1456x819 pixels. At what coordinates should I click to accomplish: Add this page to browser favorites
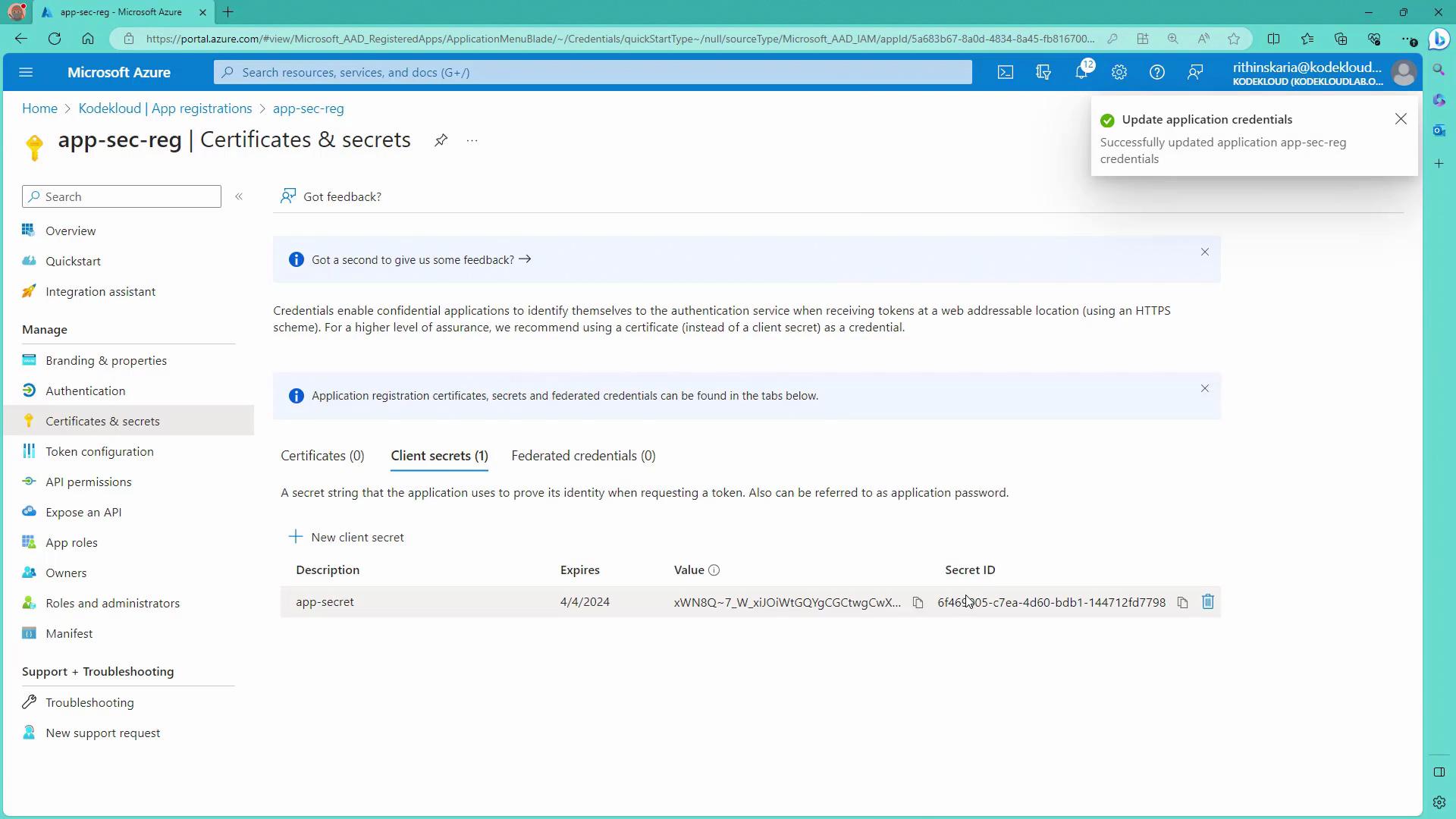1234,39
